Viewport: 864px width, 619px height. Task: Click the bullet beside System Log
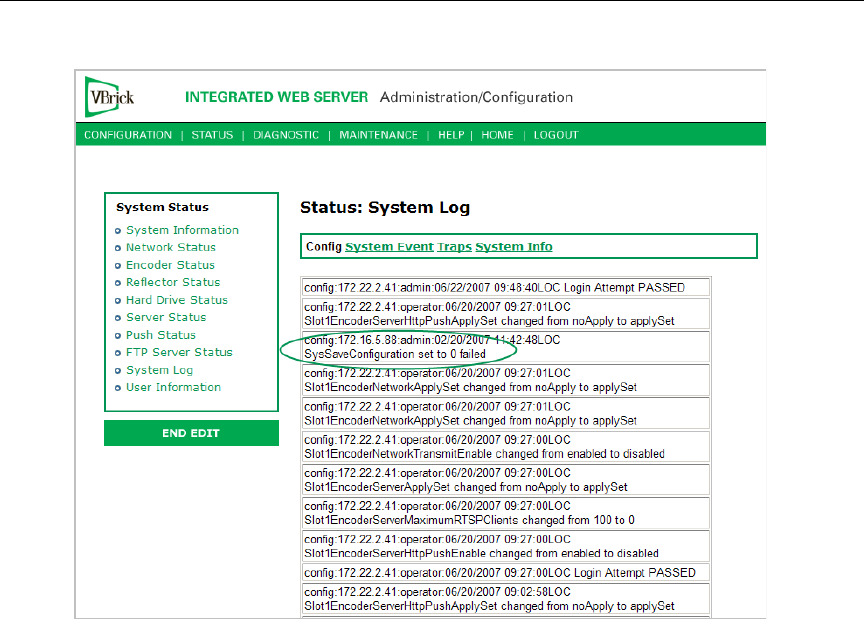(x=117, y=371)
